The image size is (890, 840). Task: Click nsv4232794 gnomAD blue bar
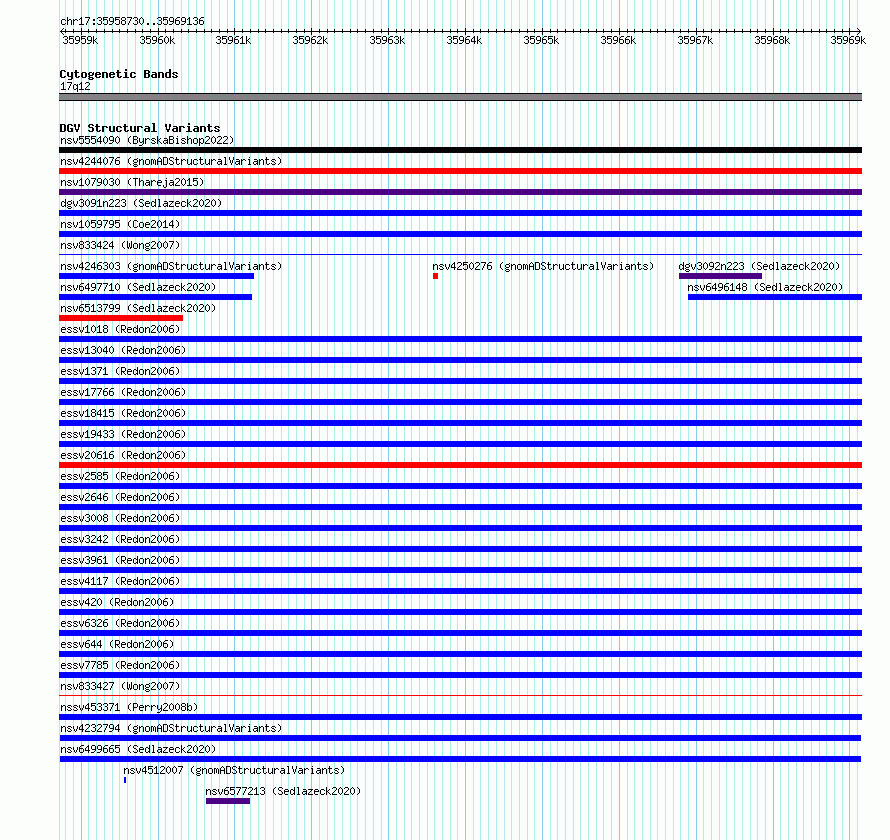pyautogui.click(x=460, y=738)
